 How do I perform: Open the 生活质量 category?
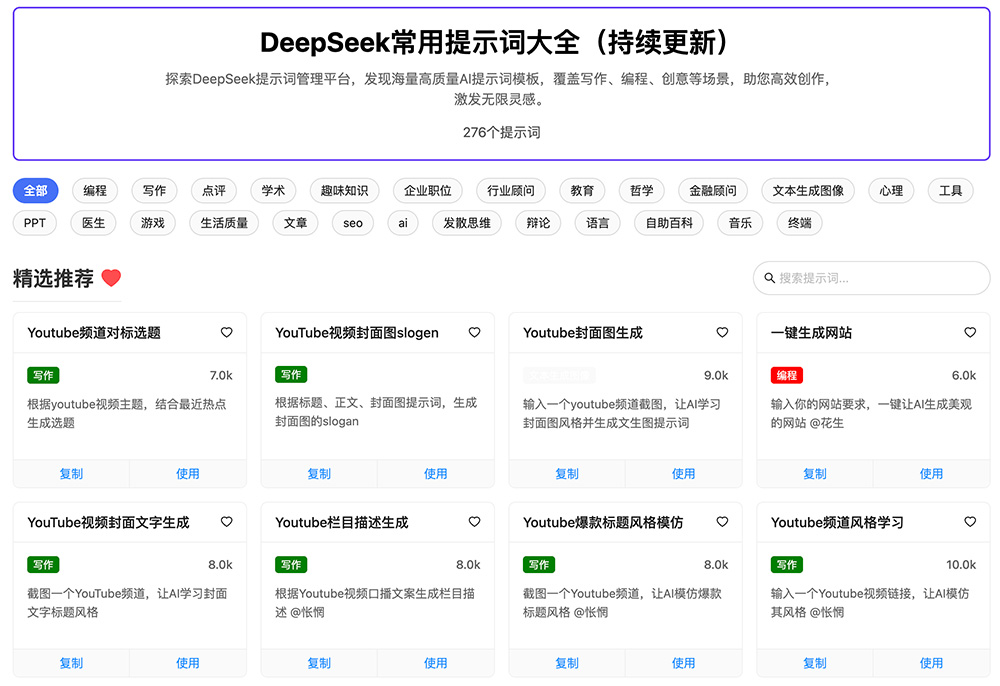pyautogui.click(x=224, y=223)
